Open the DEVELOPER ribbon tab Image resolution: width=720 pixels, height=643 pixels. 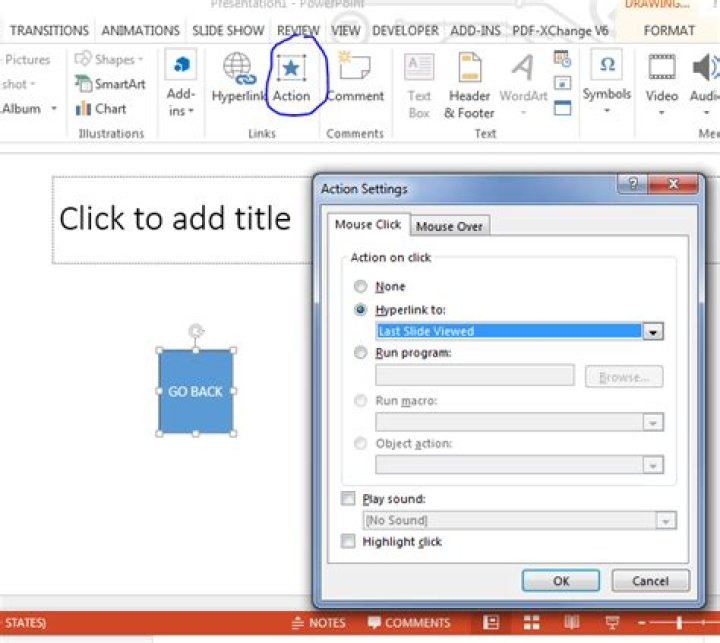(x=405, y=30)
